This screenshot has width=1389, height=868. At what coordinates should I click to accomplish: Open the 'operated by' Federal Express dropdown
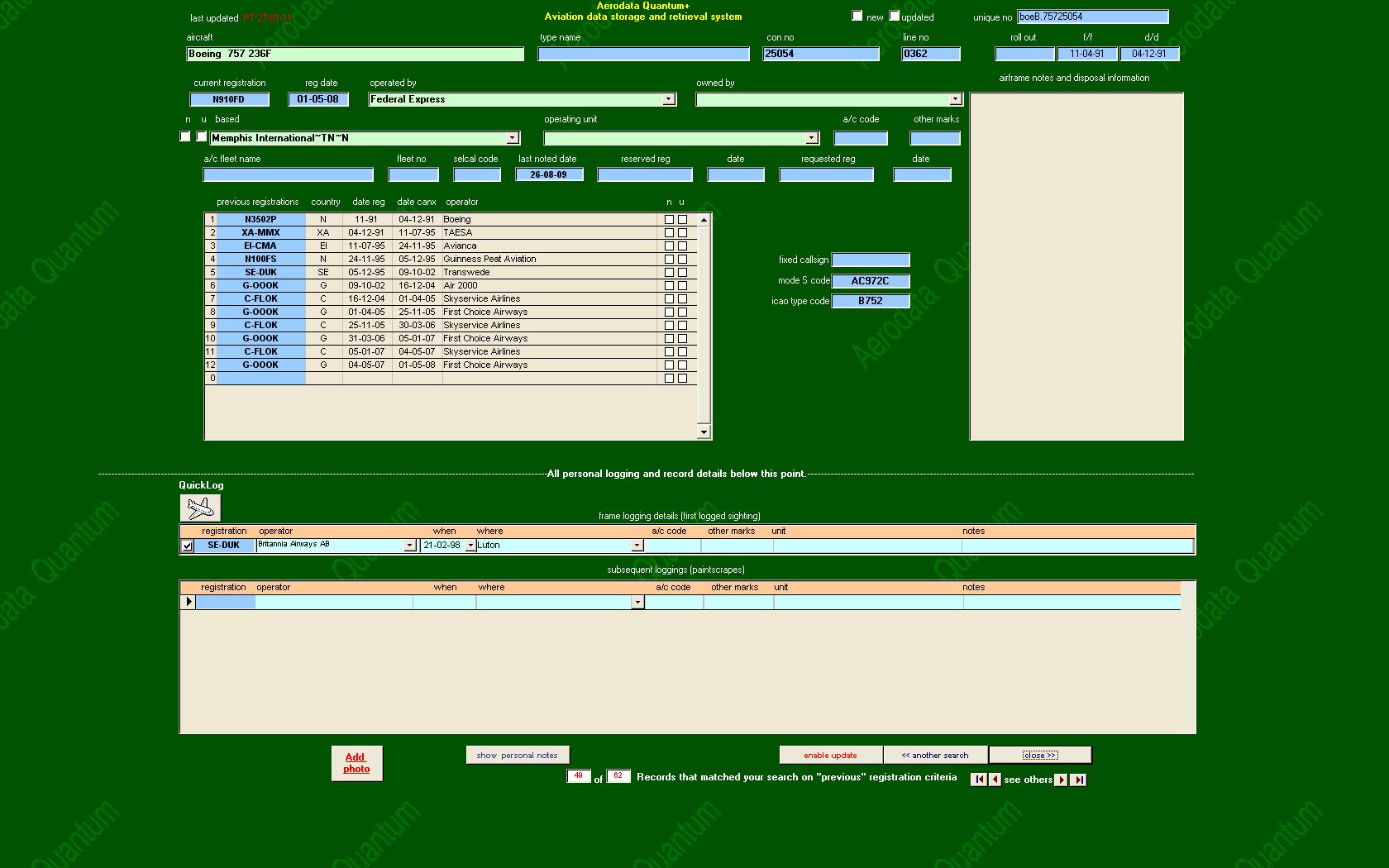click(x=668, y=99)
